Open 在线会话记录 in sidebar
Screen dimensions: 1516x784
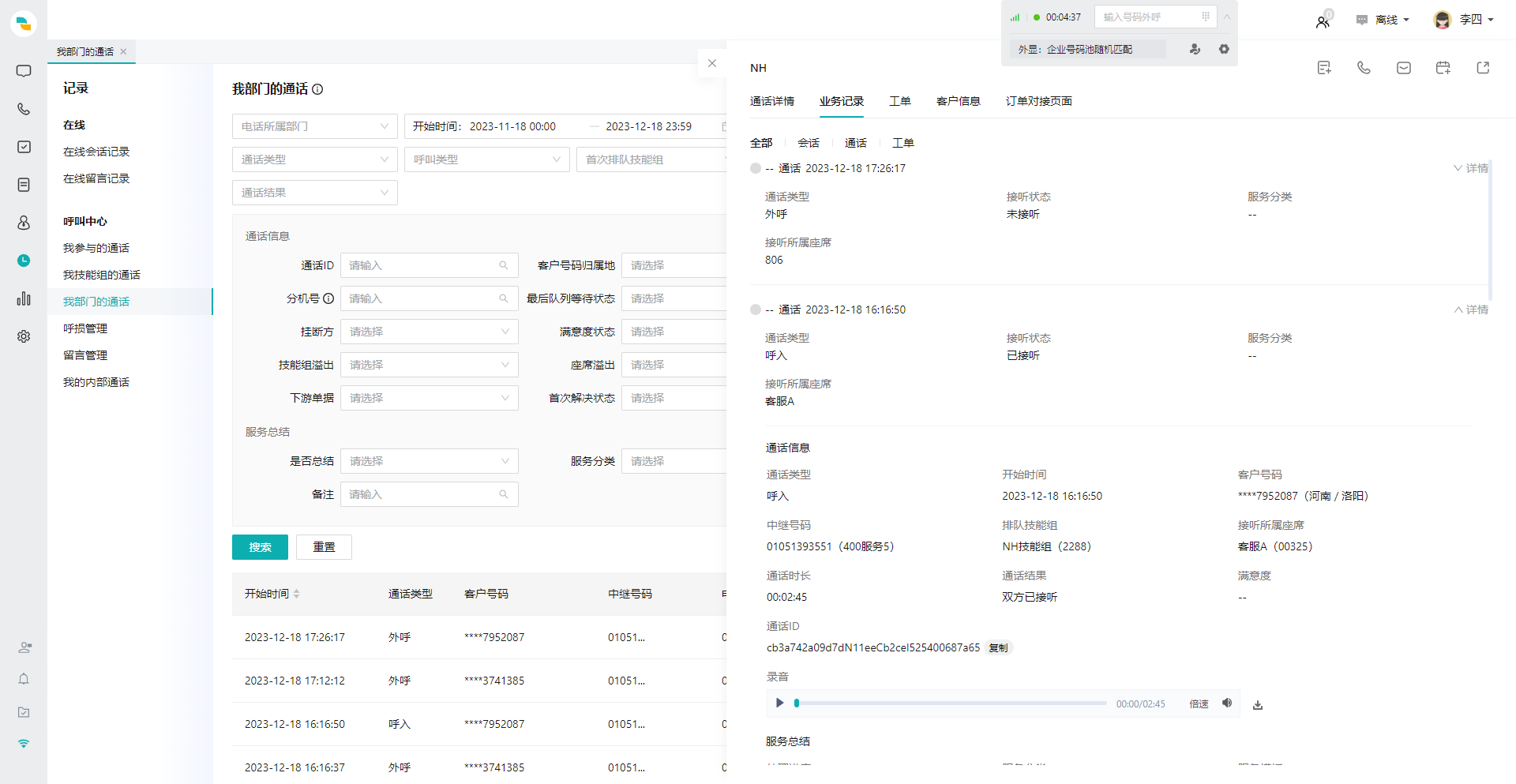[x=96, y=152]
